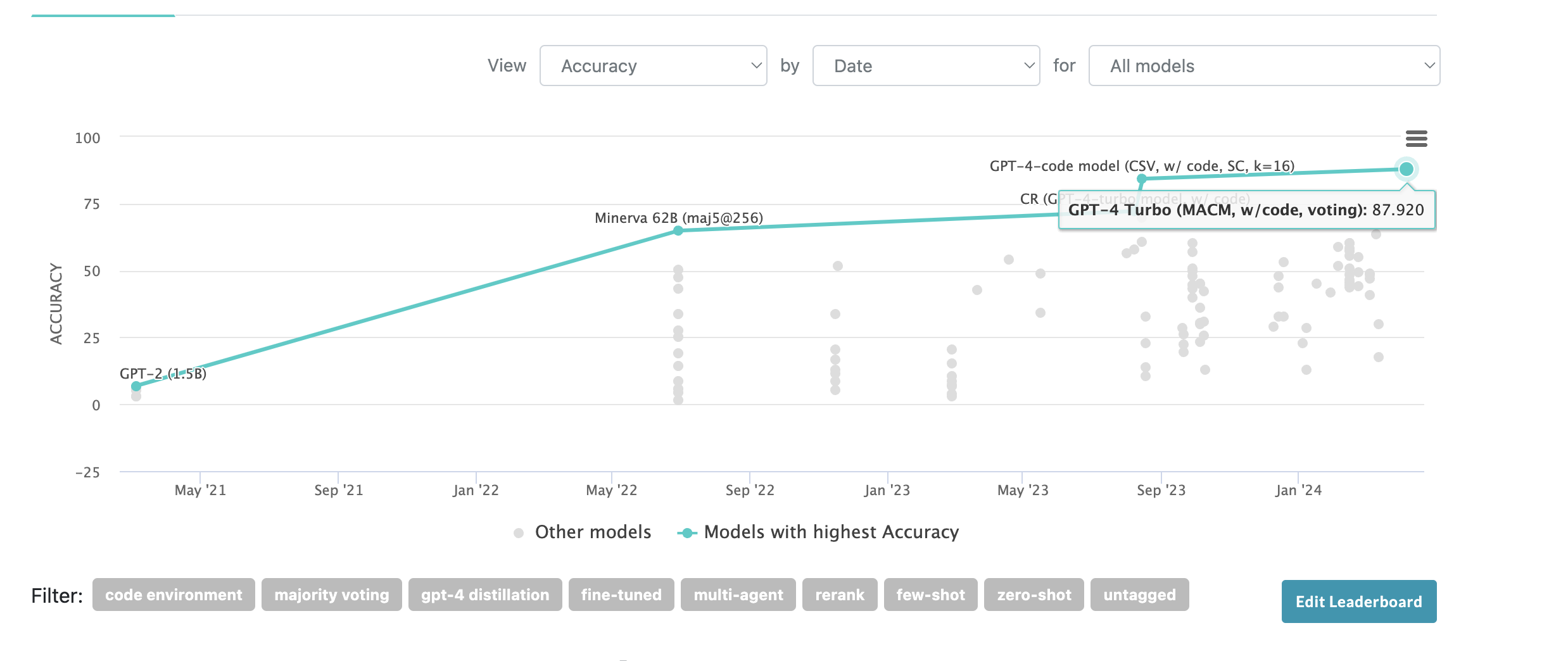Toggle the few-shot filter tag
The width and height of the screenshot is (1568, 661).
pos(931,595)
